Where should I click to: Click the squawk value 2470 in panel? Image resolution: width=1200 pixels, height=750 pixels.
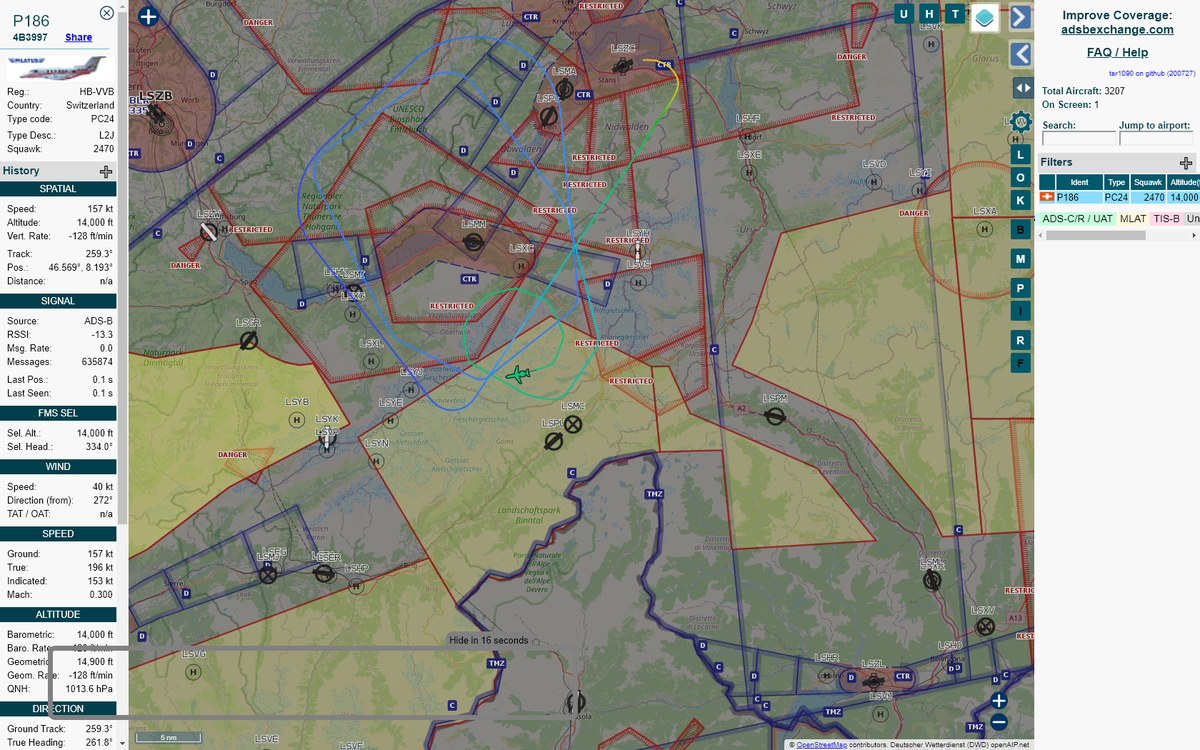tap(104, 148)
